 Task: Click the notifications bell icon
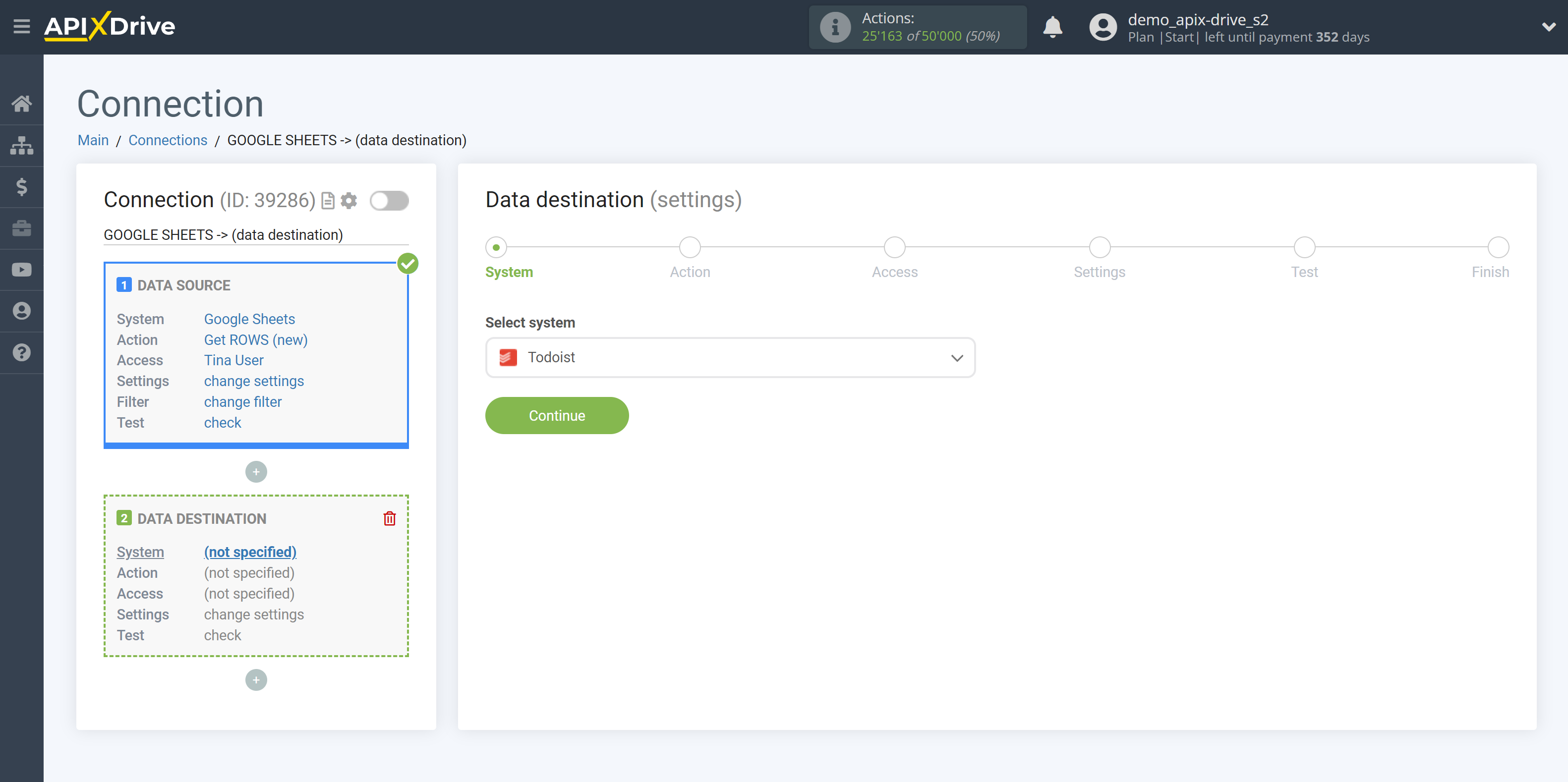point(1052,27)
